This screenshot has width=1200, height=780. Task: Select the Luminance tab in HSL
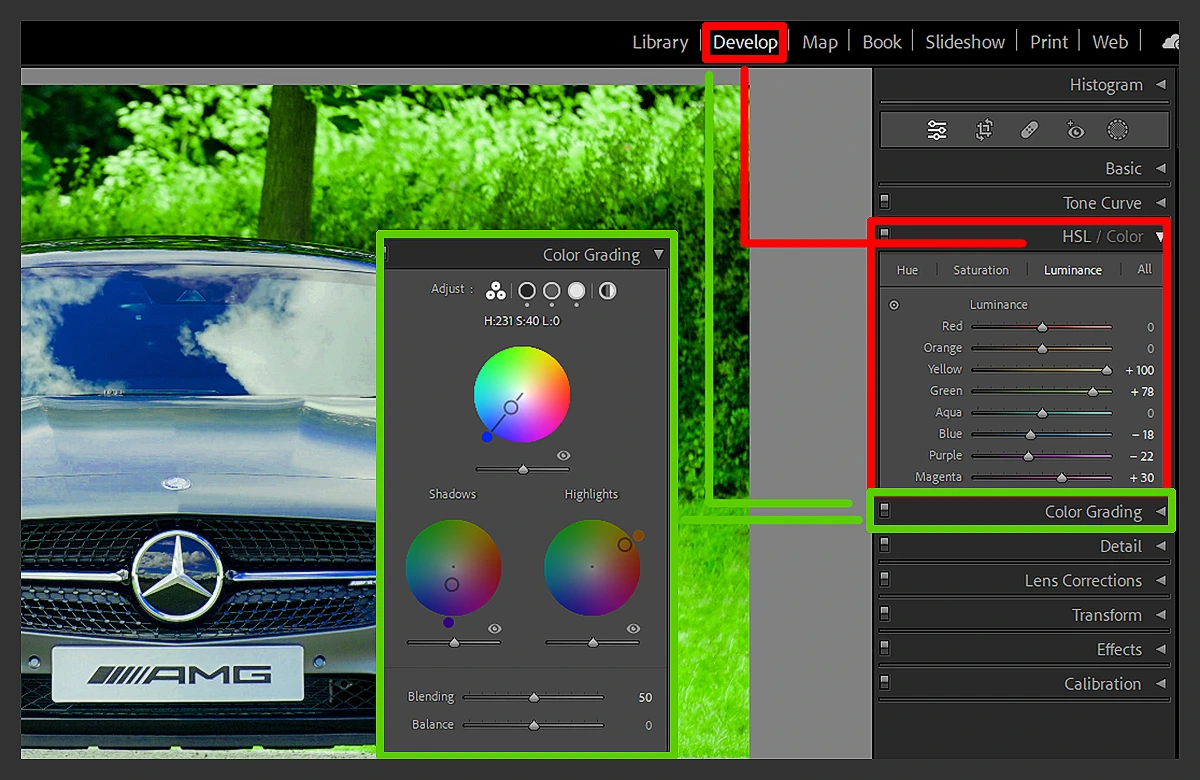click(x=1073, y=270)
